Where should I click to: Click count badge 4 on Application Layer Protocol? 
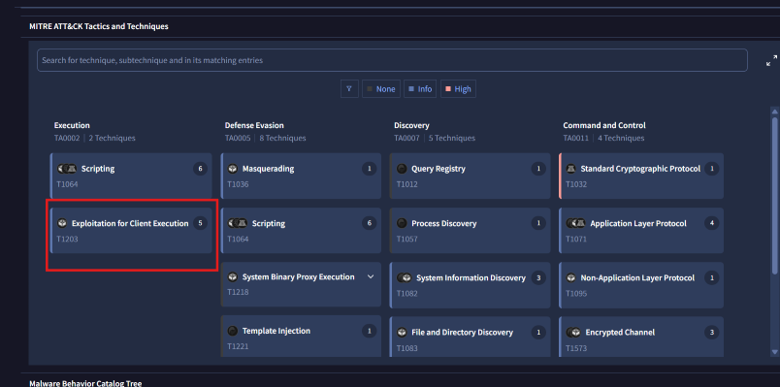click(712, 223)
